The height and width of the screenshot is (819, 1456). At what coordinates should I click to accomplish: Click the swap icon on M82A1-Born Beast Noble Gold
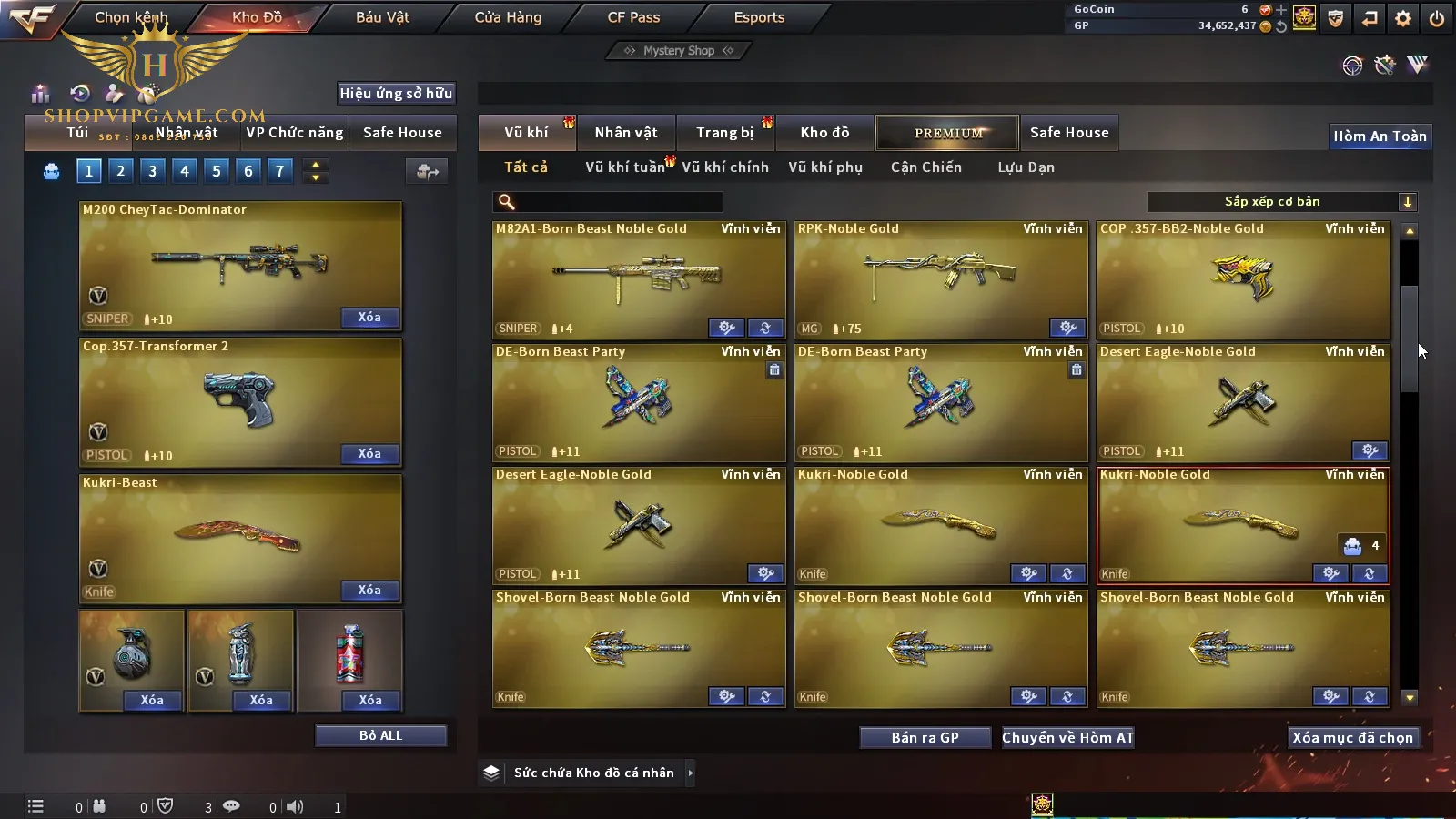765,328
